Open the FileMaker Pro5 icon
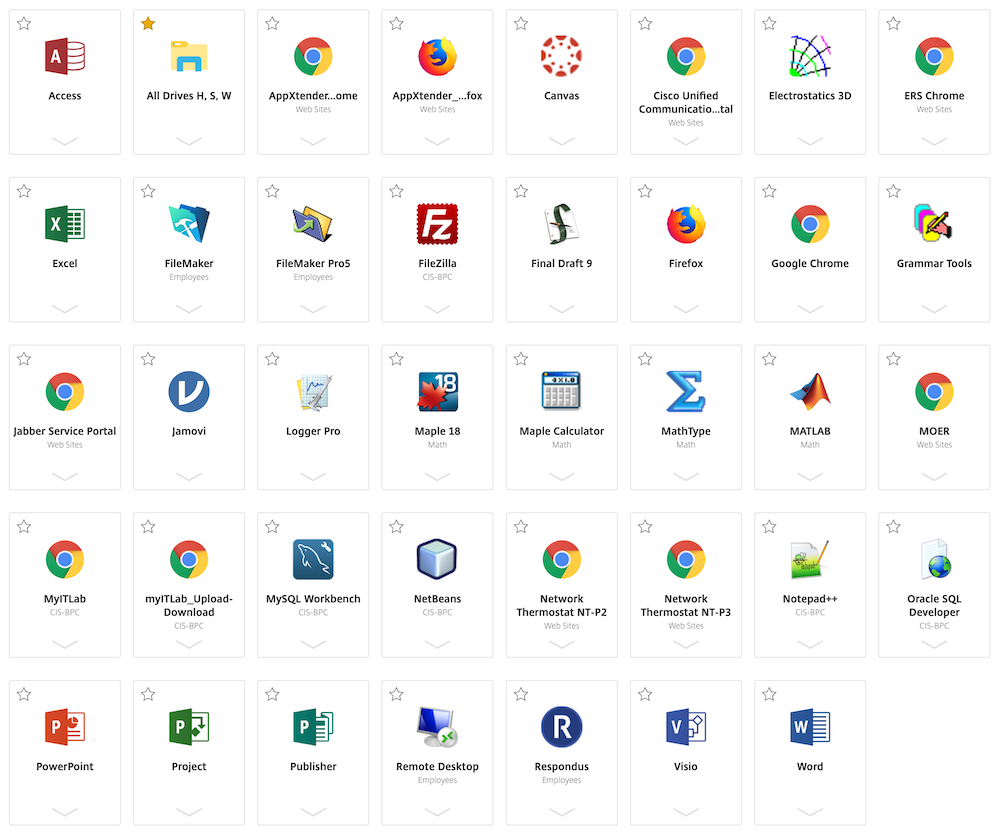 tap(312, 224)
